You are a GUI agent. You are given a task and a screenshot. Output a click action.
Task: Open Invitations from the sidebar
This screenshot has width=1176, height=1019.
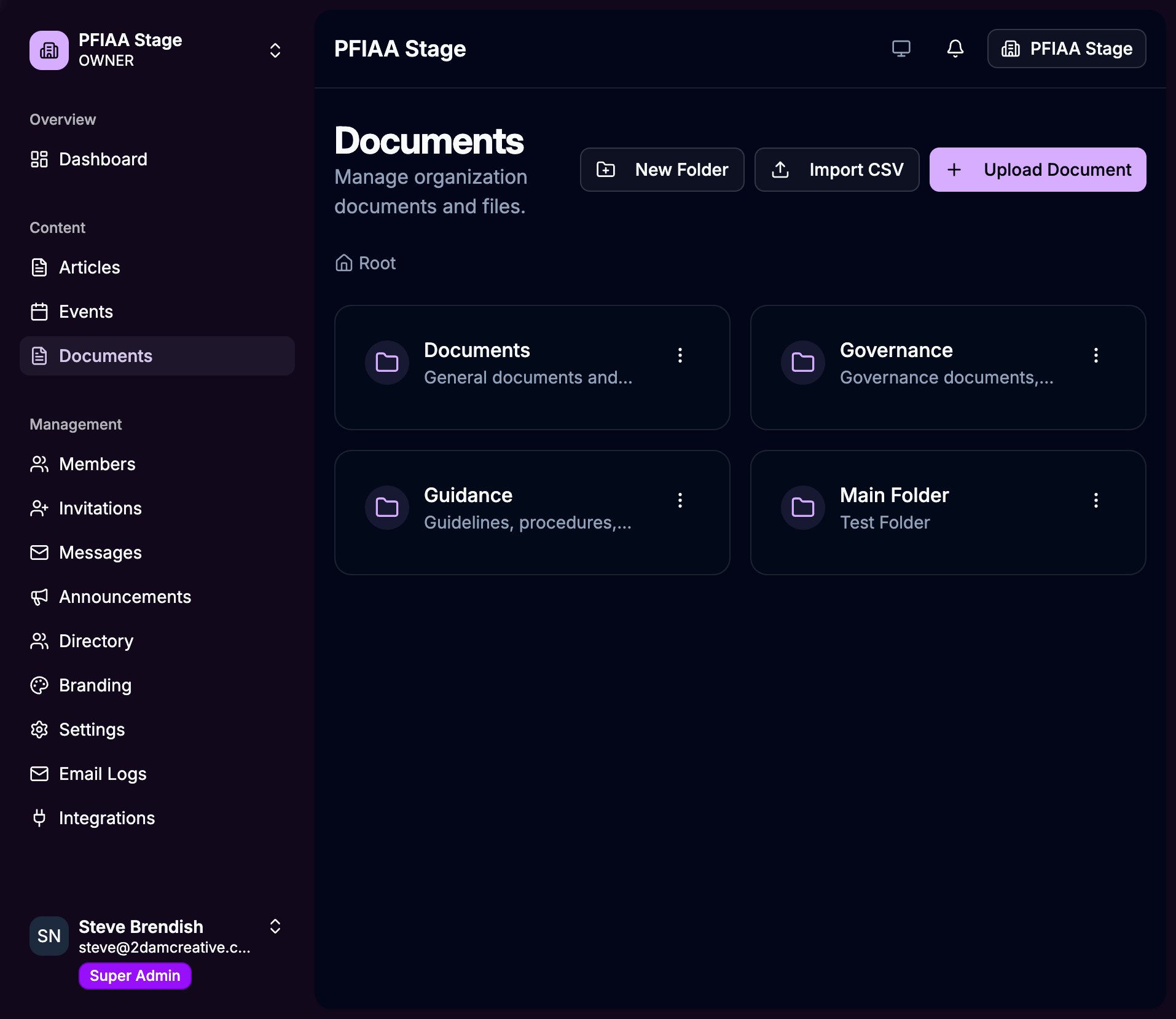(157, 508)
